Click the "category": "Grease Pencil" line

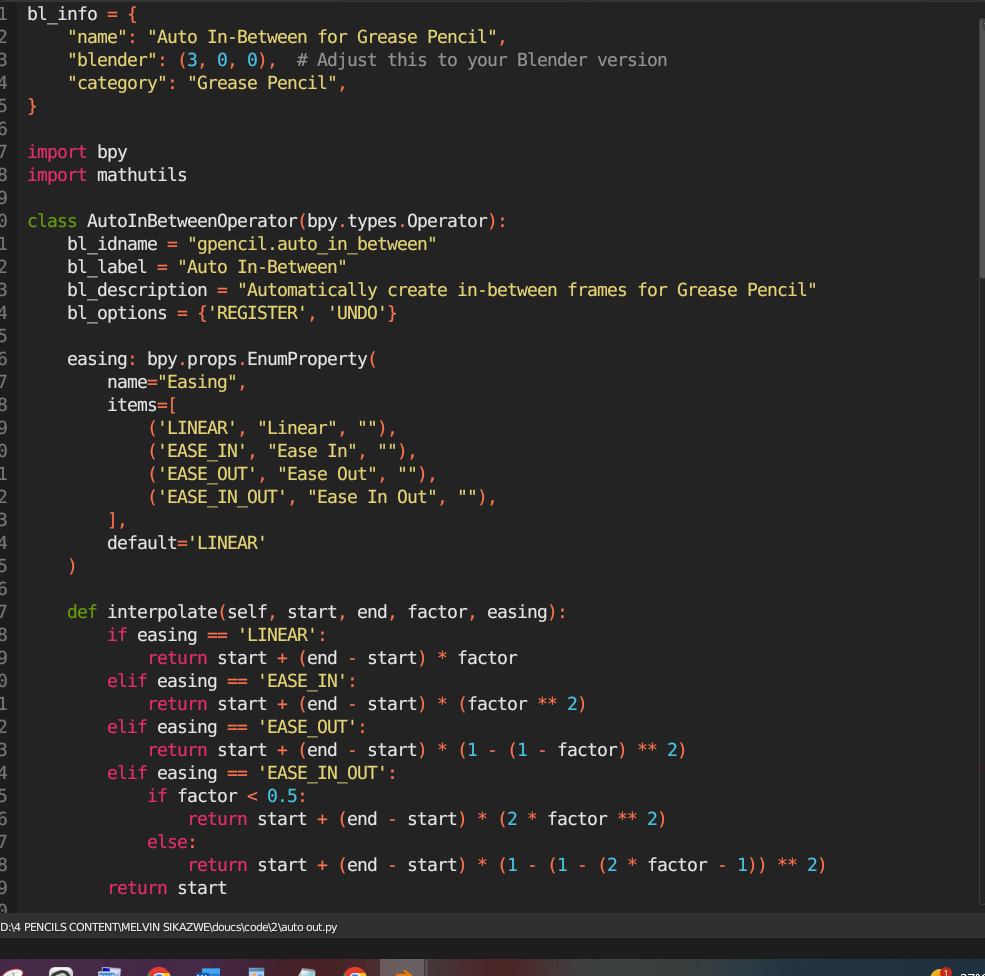[x=207, y=83]
